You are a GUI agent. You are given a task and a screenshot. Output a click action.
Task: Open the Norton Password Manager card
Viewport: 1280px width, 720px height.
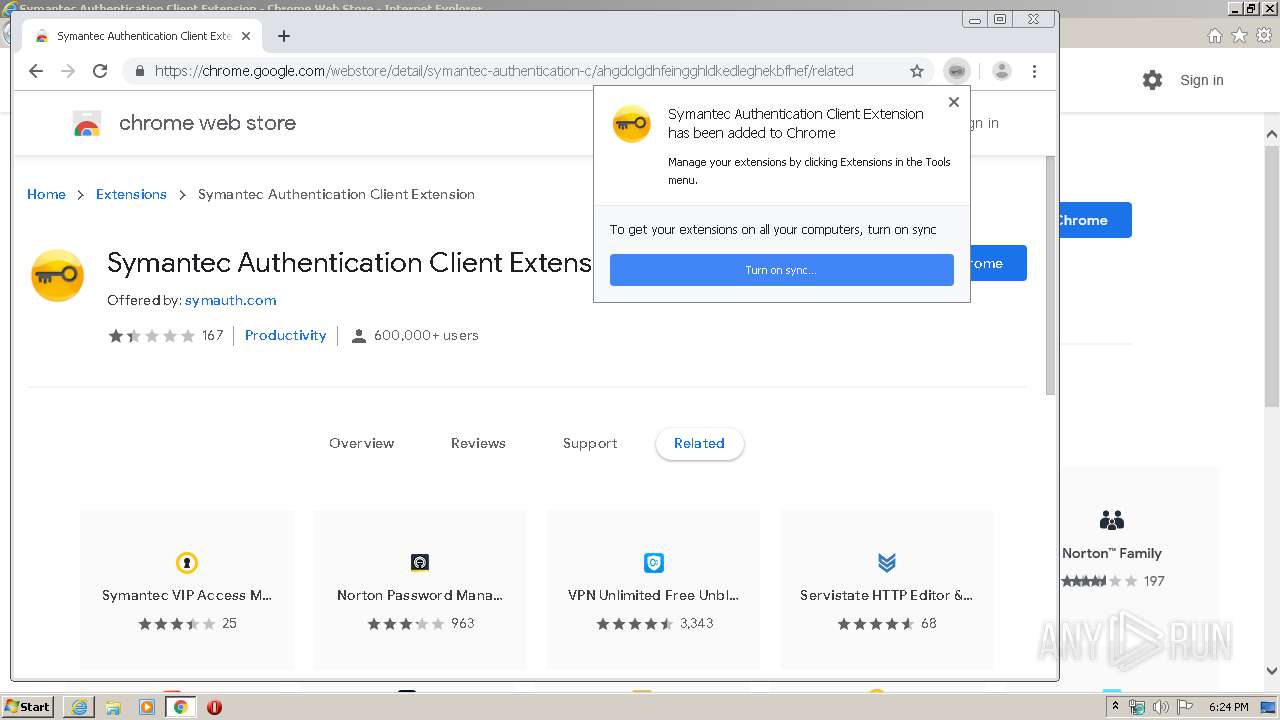pyautogui.click(x=420, y=589)
